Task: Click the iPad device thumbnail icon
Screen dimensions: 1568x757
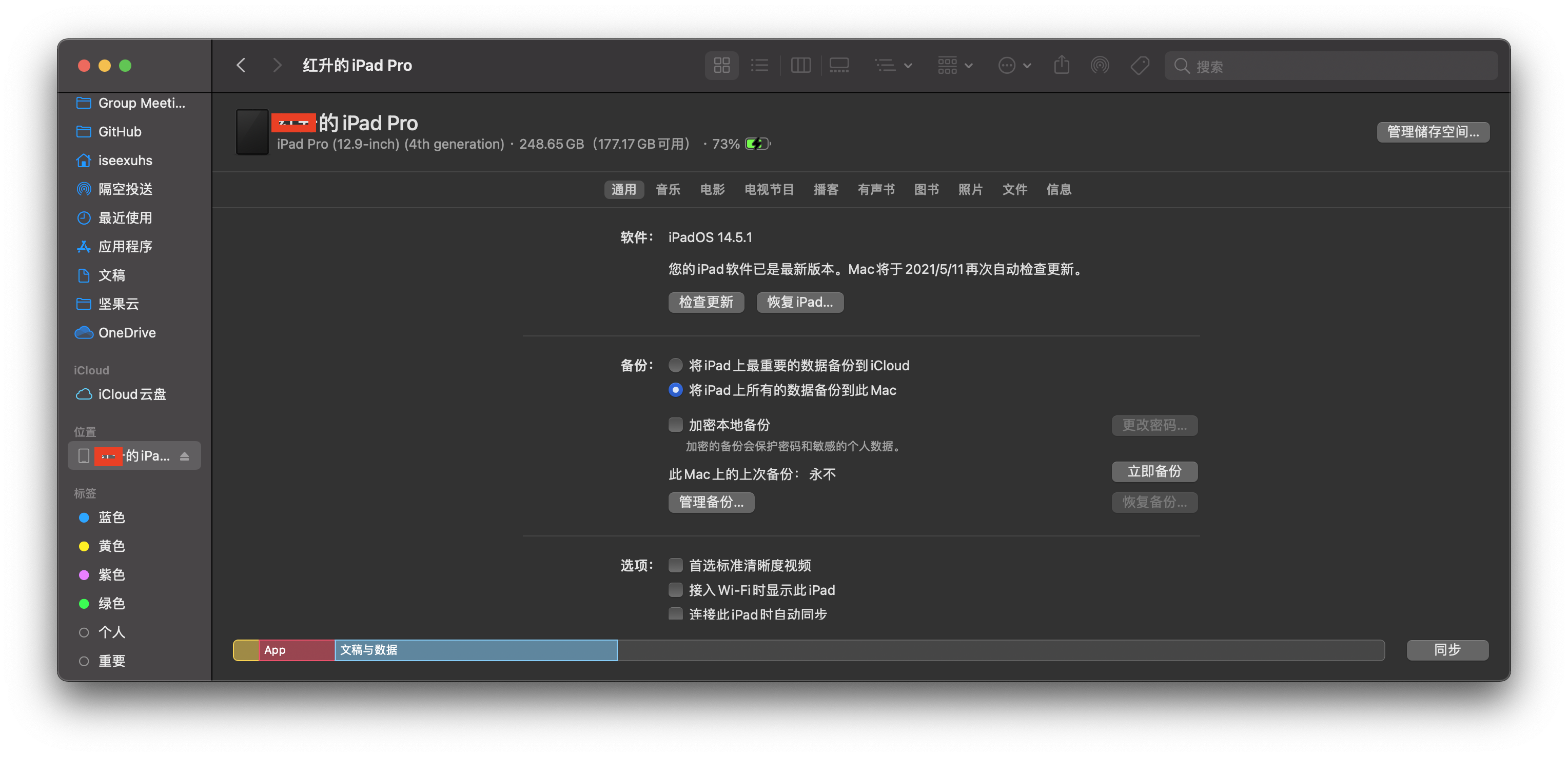Action: tap(252, 131)
